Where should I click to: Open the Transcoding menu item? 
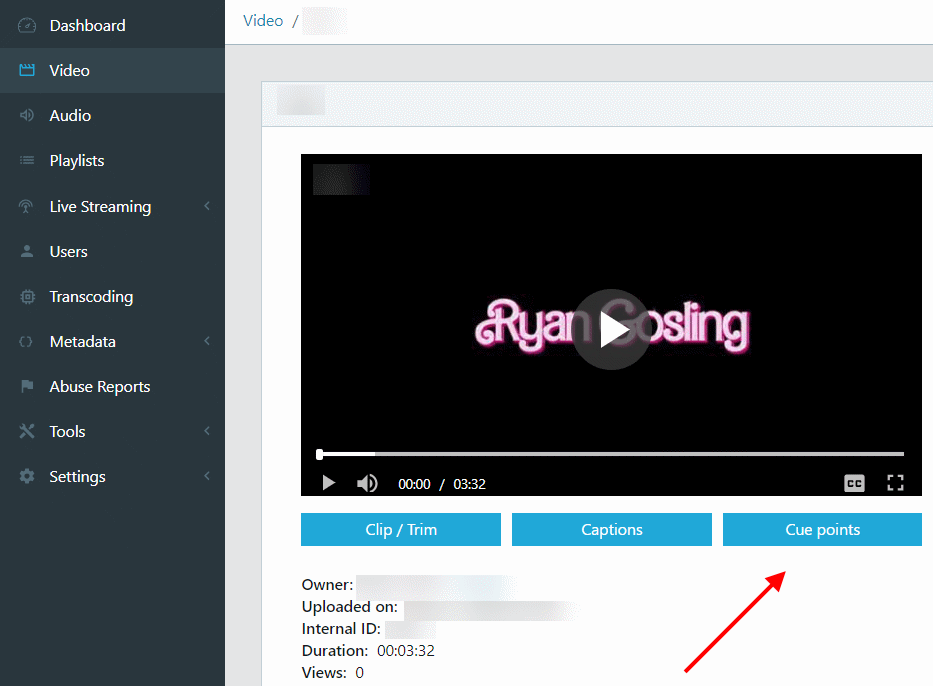(x=112, y=296)
